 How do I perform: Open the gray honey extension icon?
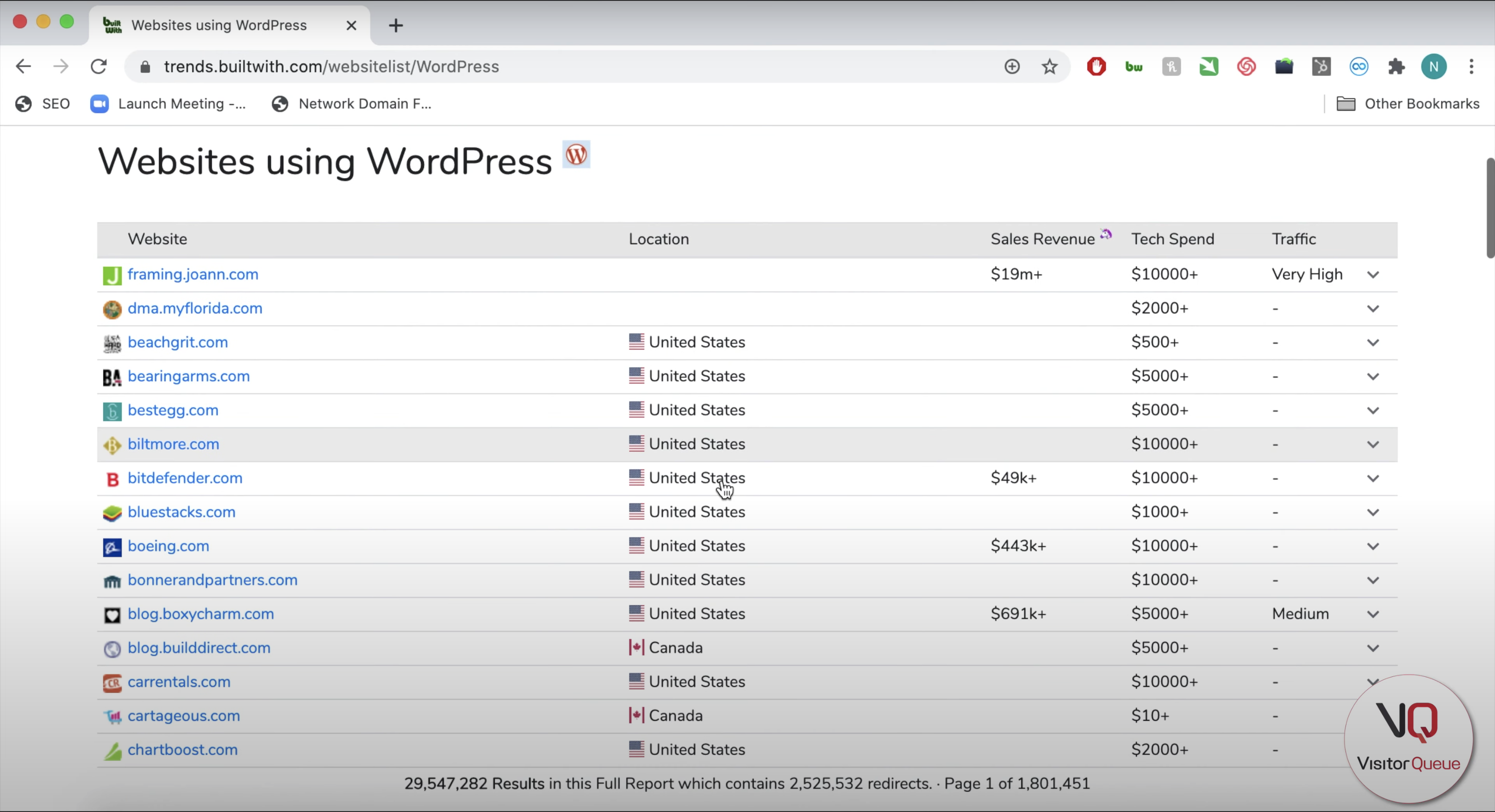coord(1171,67)
